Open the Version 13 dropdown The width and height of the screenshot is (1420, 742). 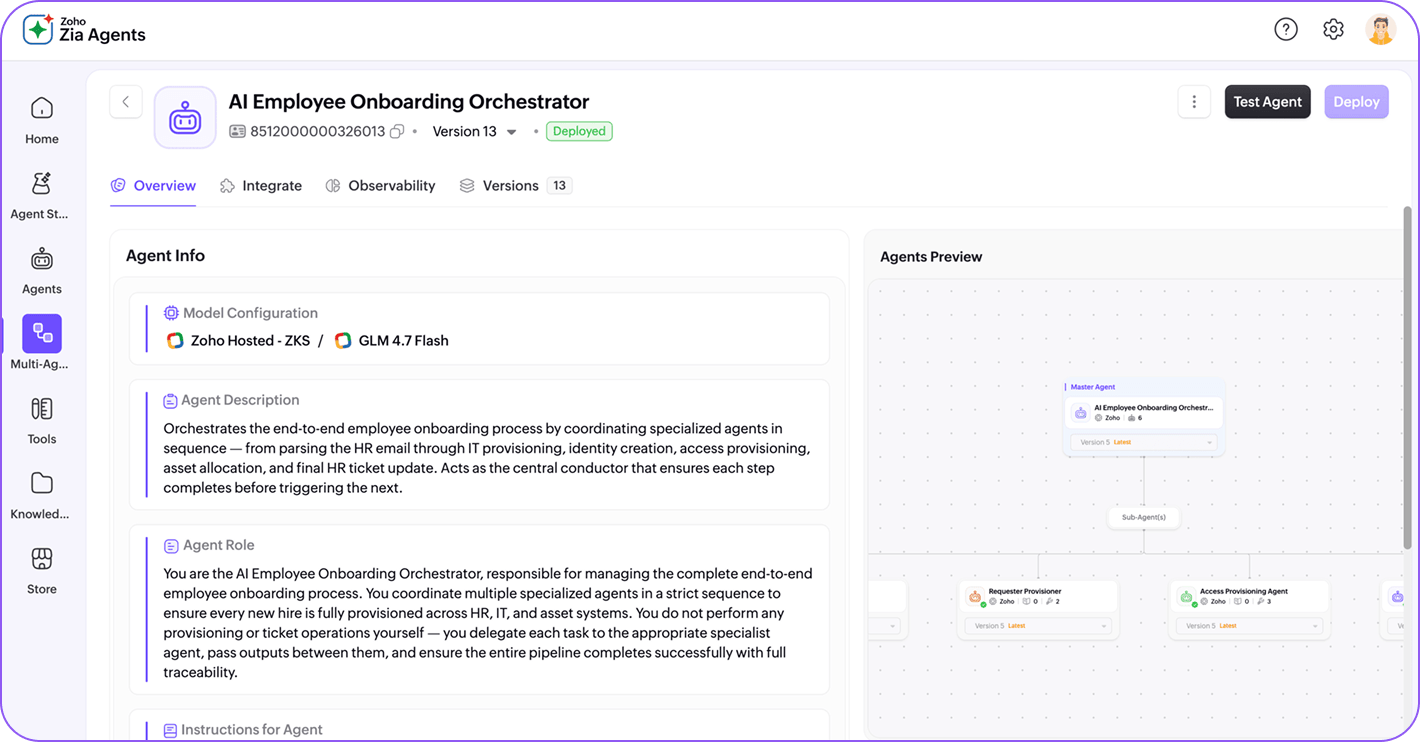(x=475, y=131)
